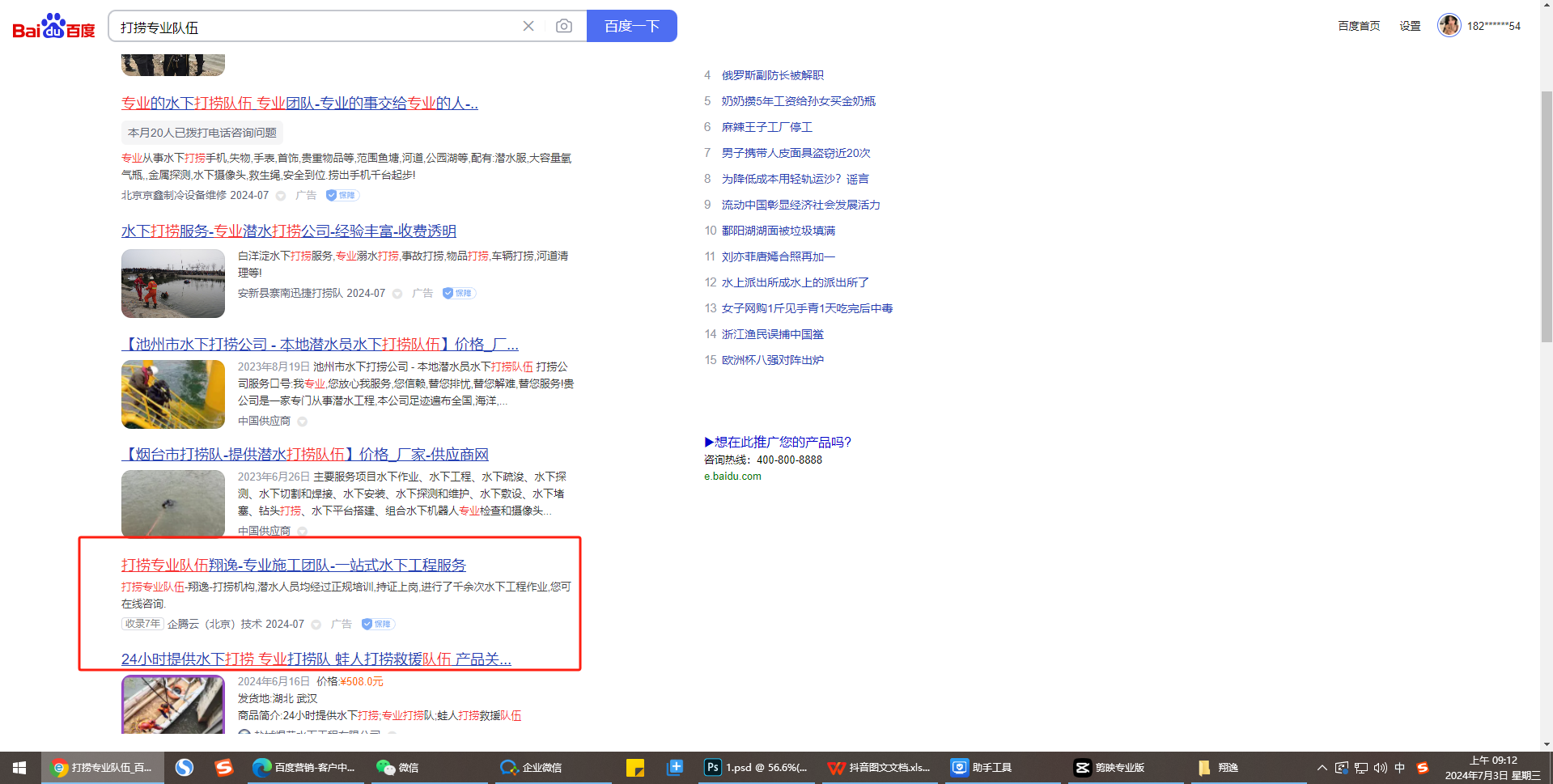Expand the system tray hidden icons chevron
The image size is (1553, 784).
point(1322,768)
